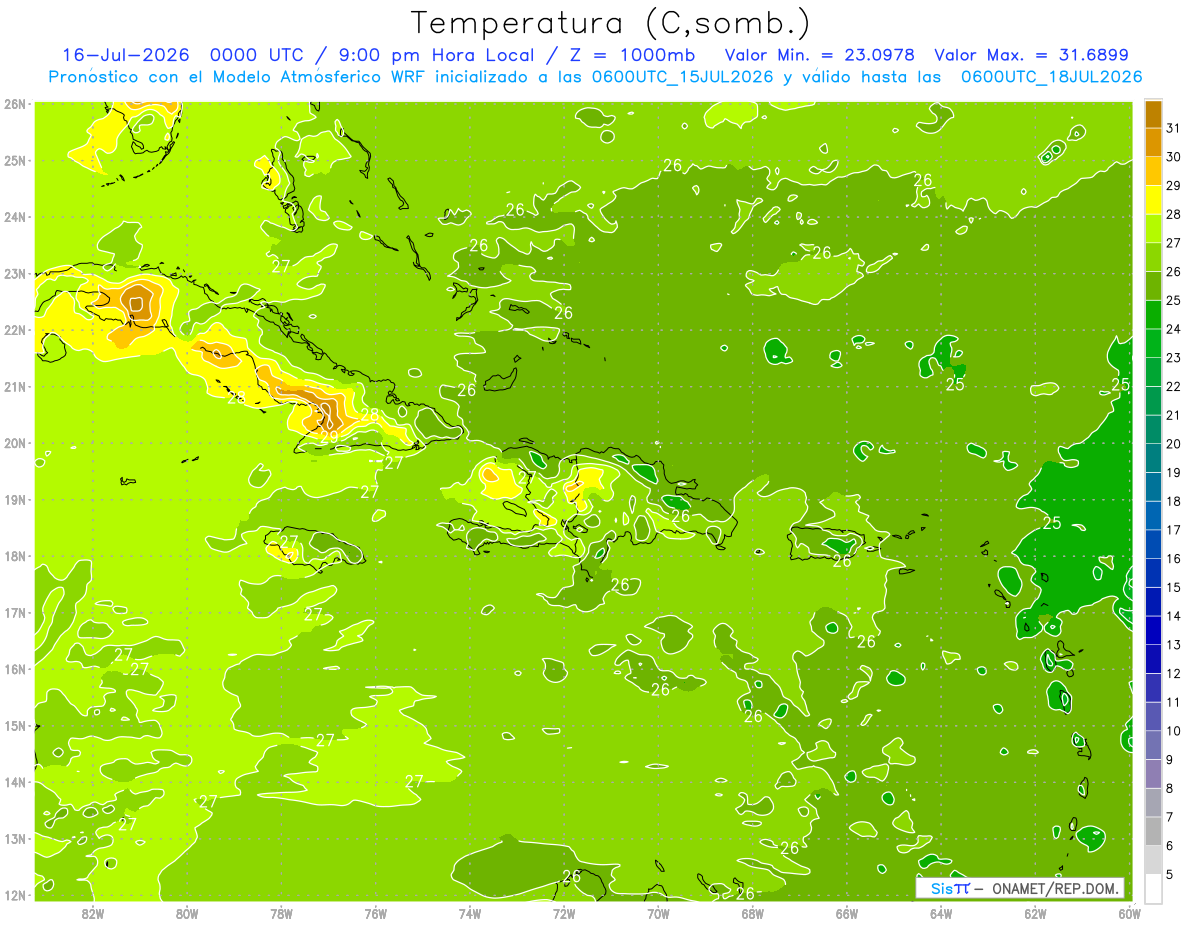Select the 'Valor Min. = 23.0978' value
The height and width of the screenshot is (927, 1200).
(820, 56)
